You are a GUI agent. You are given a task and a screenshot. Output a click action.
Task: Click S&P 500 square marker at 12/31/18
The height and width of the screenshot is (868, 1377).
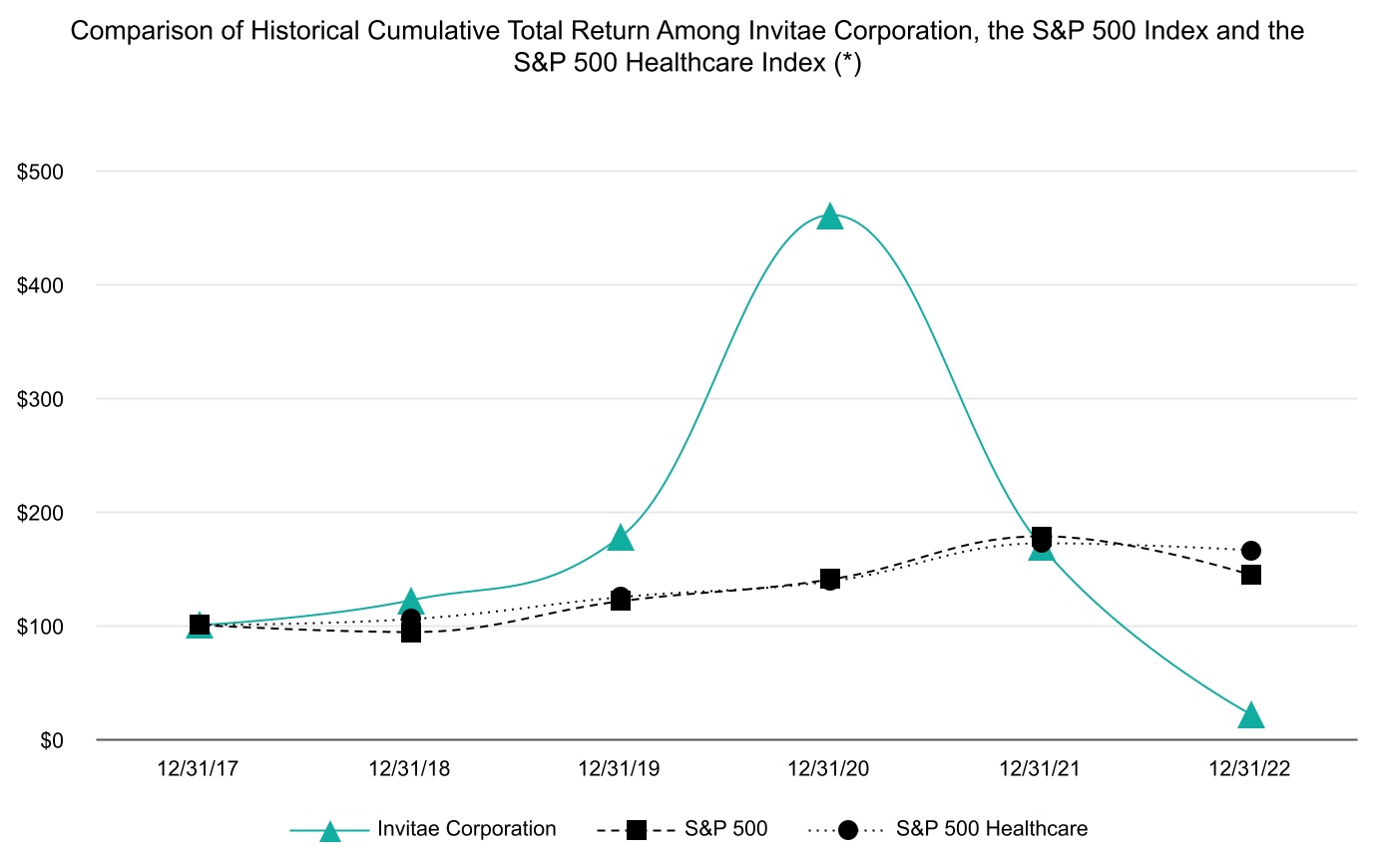click(x=410, y=633)
